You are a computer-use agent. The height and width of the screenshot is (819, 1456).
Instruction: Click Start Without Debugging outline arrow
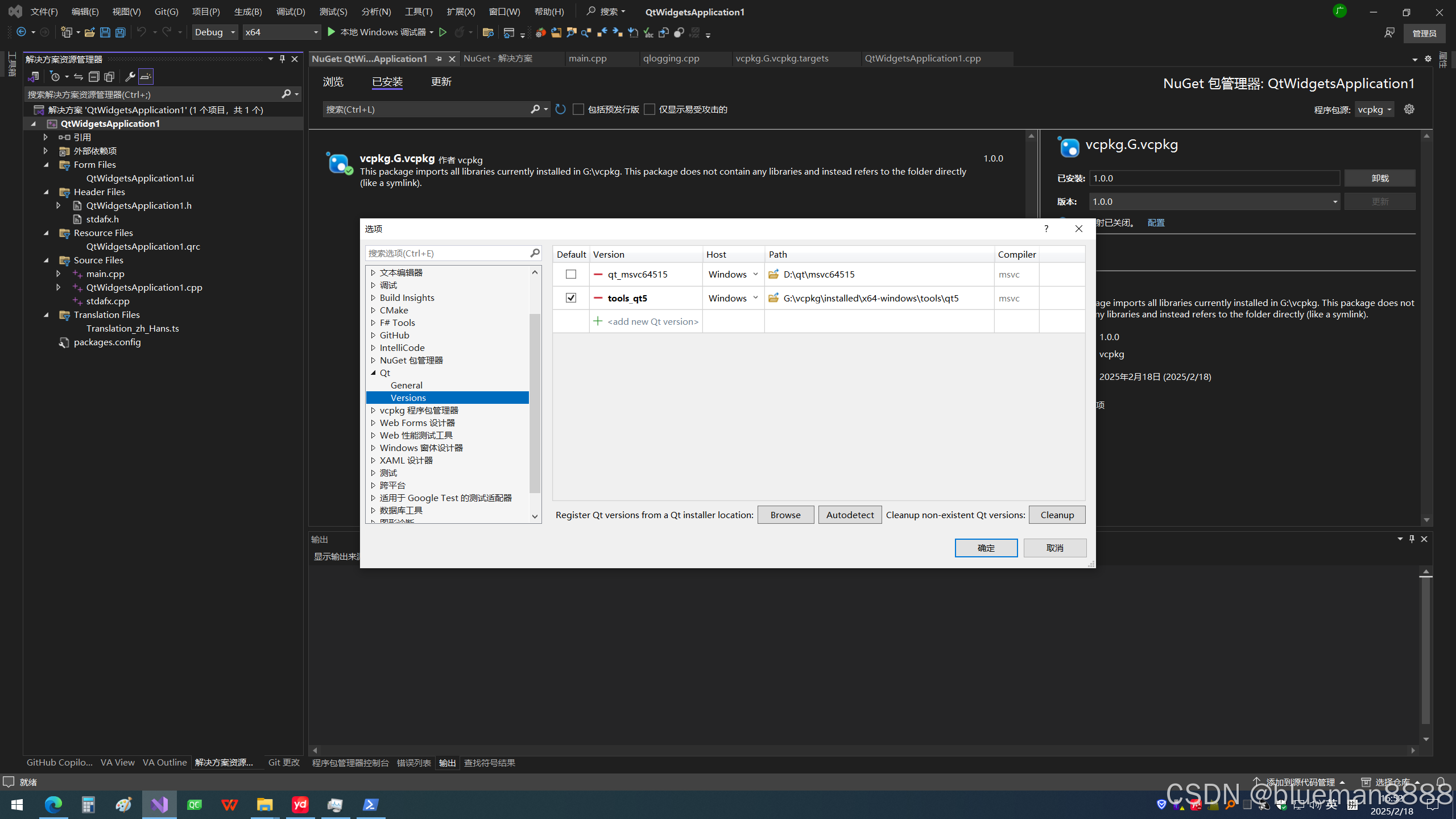click(443, 32)
